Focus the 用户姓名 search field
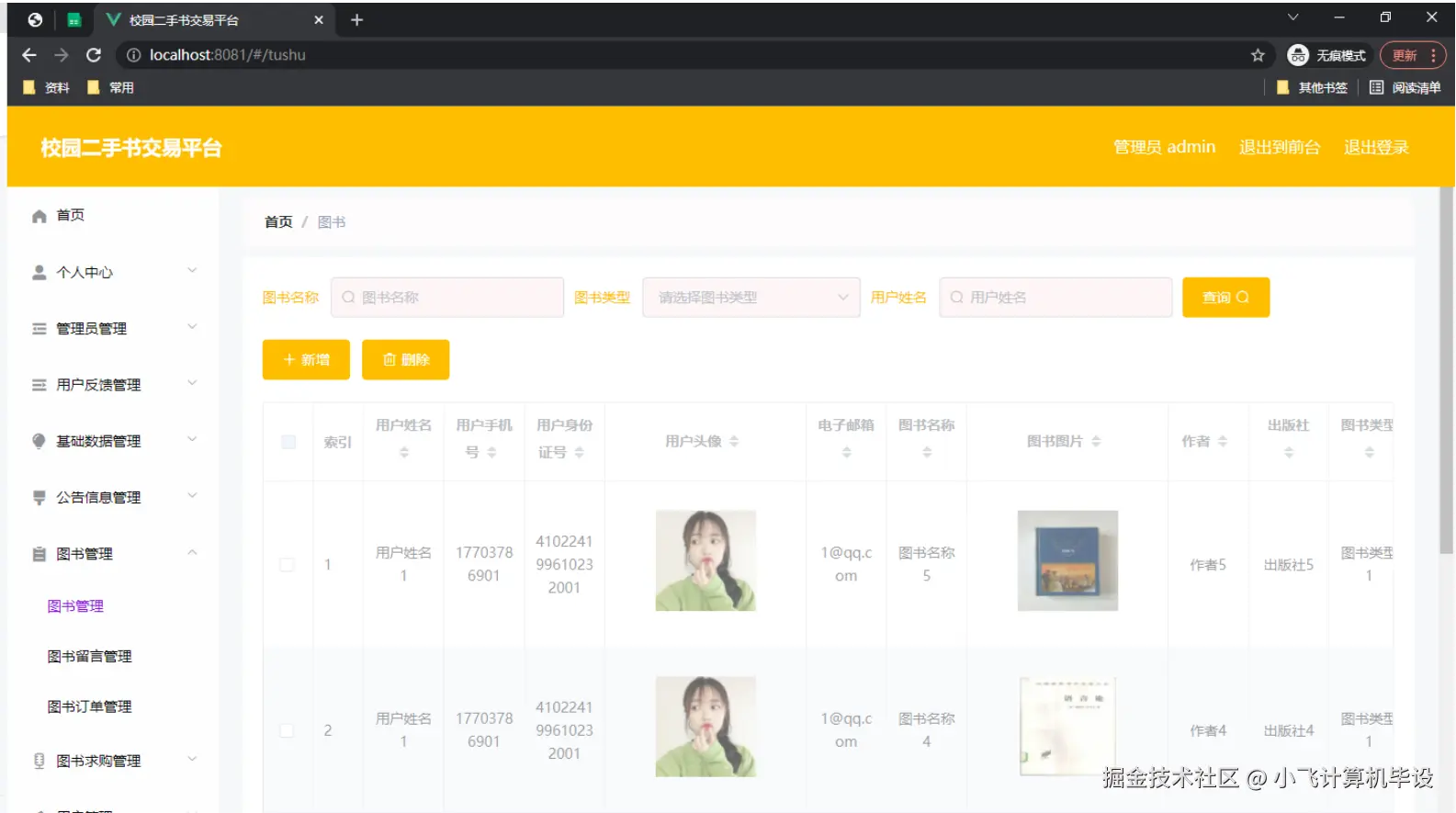The image size is (1456, 813). [1055, 298]
